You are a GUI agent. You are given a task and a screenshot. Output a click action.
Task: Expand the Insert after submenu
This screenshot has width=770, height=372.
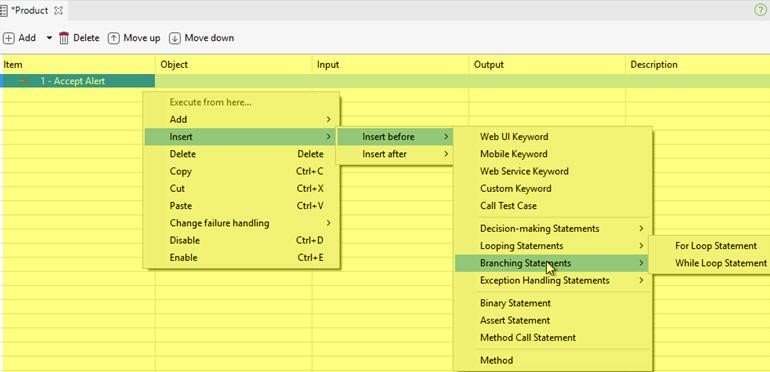394,154
